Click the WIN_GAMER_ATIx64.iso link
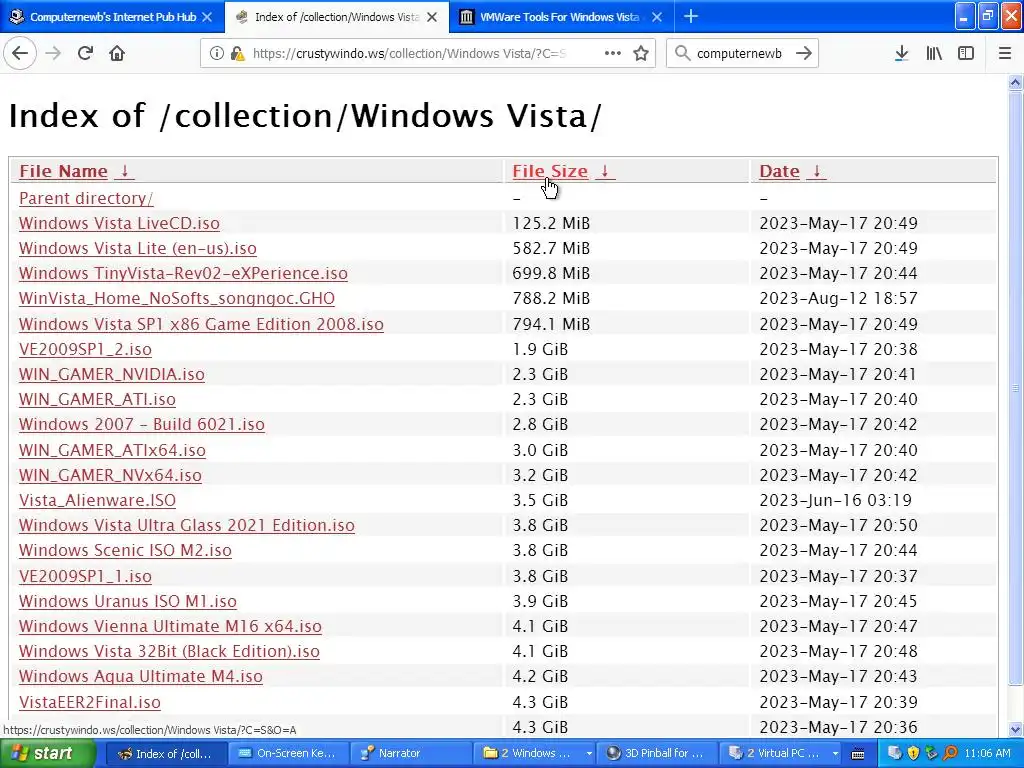This screenshot has height=768, width=1024. tap(112, 450)
